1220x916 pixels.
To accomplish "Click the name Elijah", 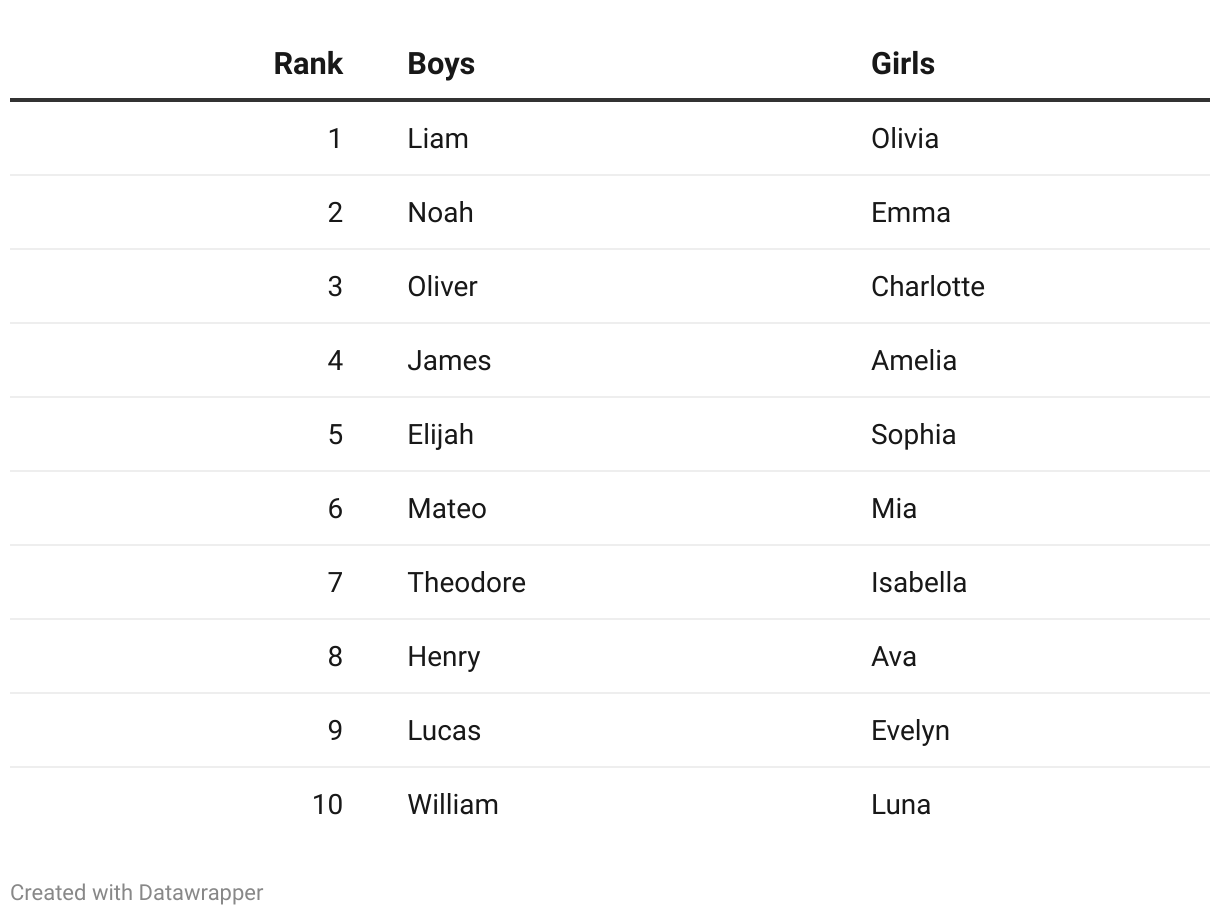I will pyautogui.click(x=440, y=434).
